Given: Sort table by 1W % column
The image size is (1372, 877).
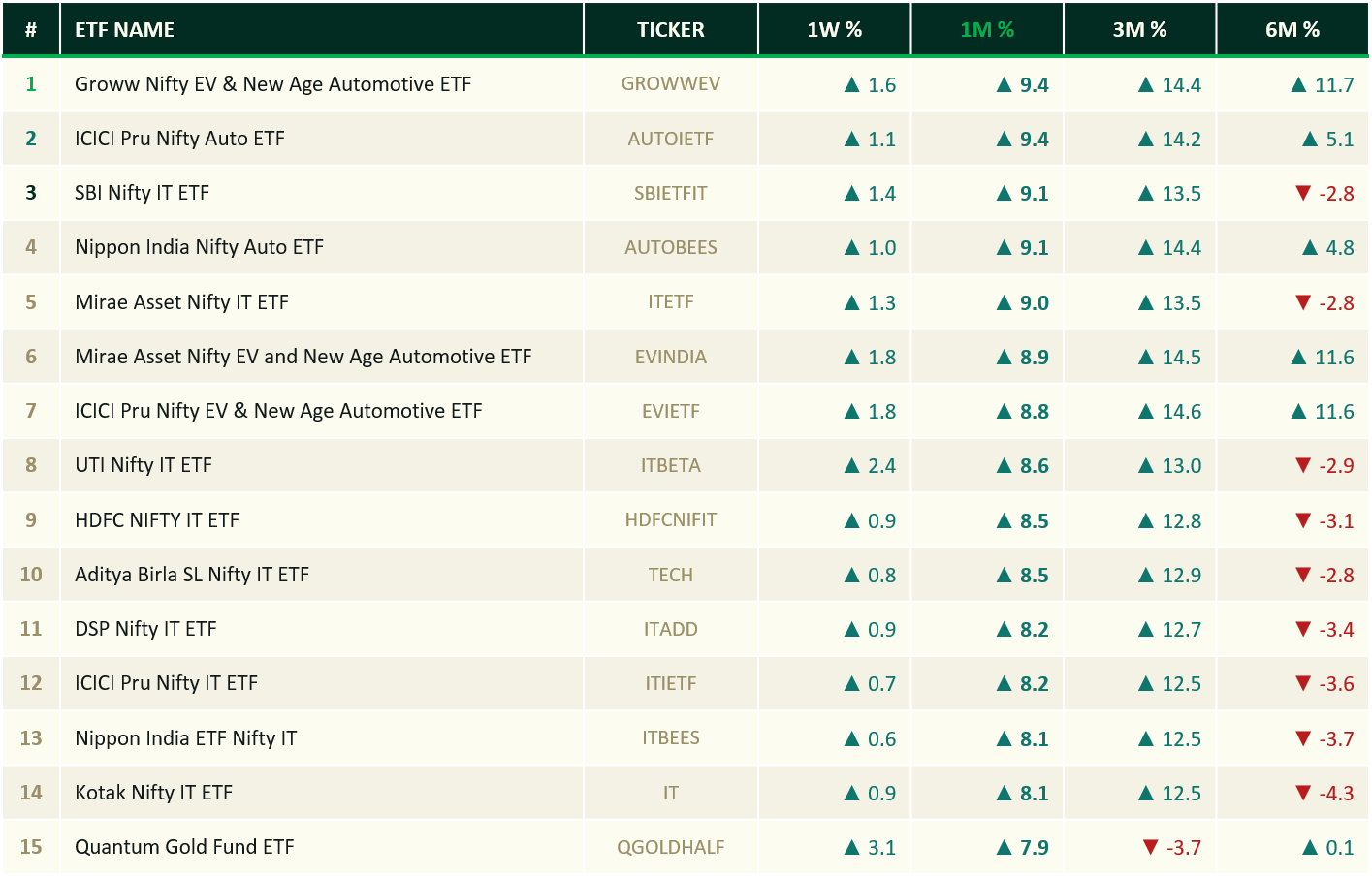Looking at the screenshot, I should 835,30.
